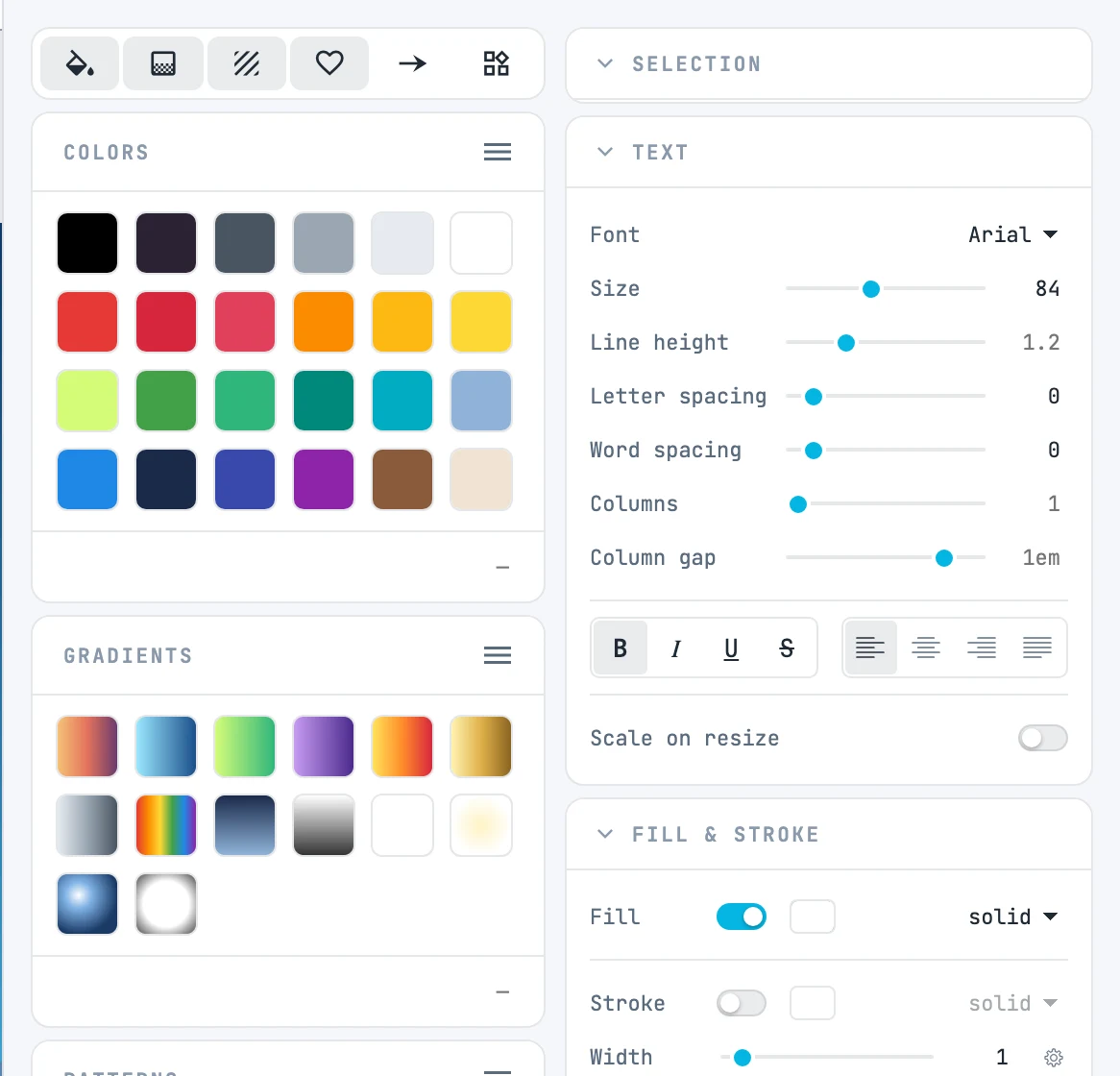The height and width of the screenshot is (1076, 1120).
Task: Pick the brown color swatch
Action: coord(402,479)
